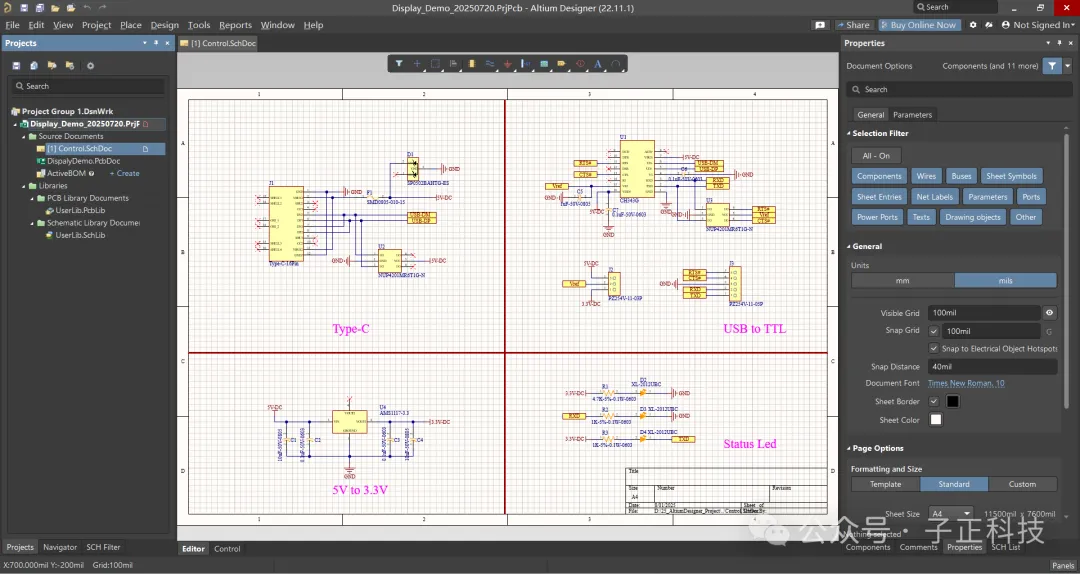1080x574 pixels.
Task: Toggle the Net Labels selection filter
Action: tap(935, 196)
